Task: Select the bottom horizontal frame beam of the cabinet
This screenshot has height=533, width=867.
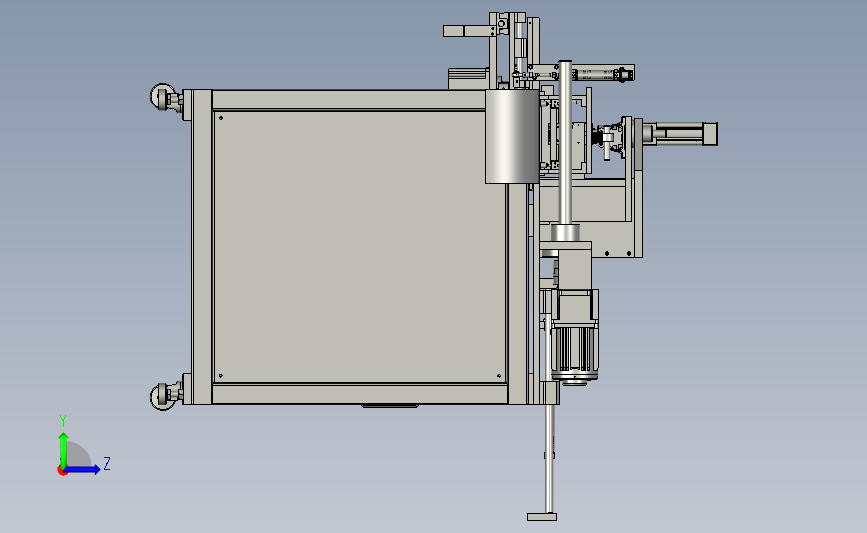Action: [359, 394]
